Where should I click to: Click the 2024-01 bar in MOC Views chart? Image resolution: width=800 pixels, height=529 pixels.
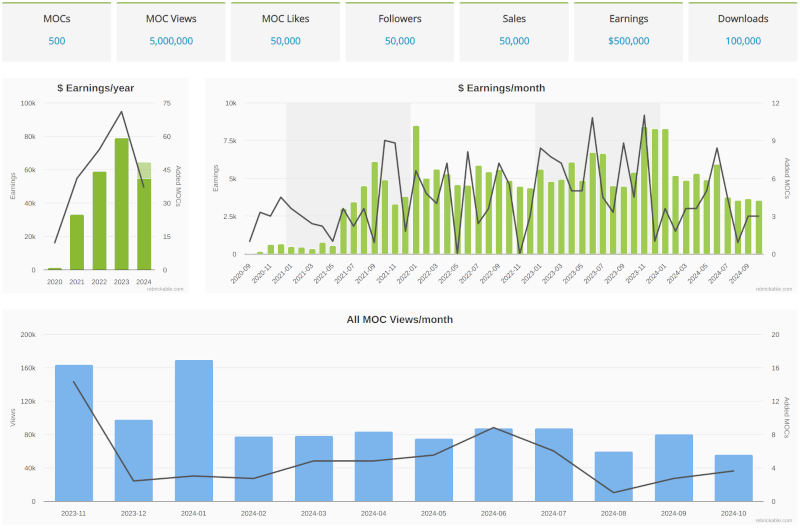point(194,431)
